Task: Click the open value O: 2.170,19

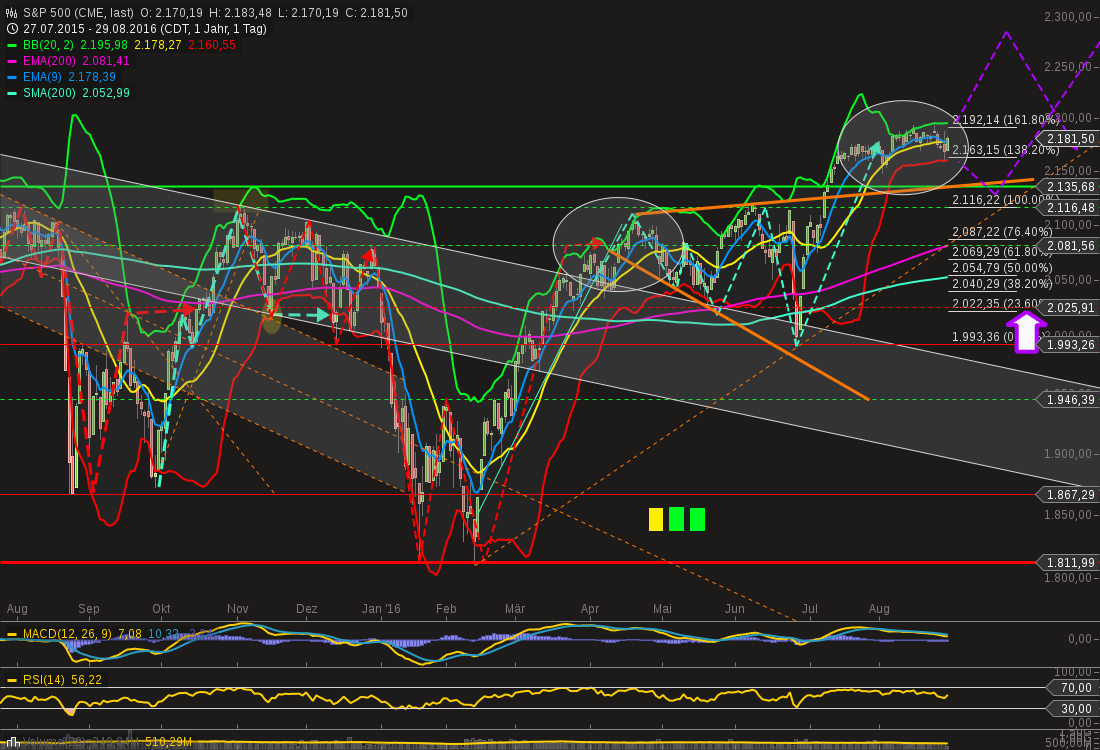Action: (172, 13)
